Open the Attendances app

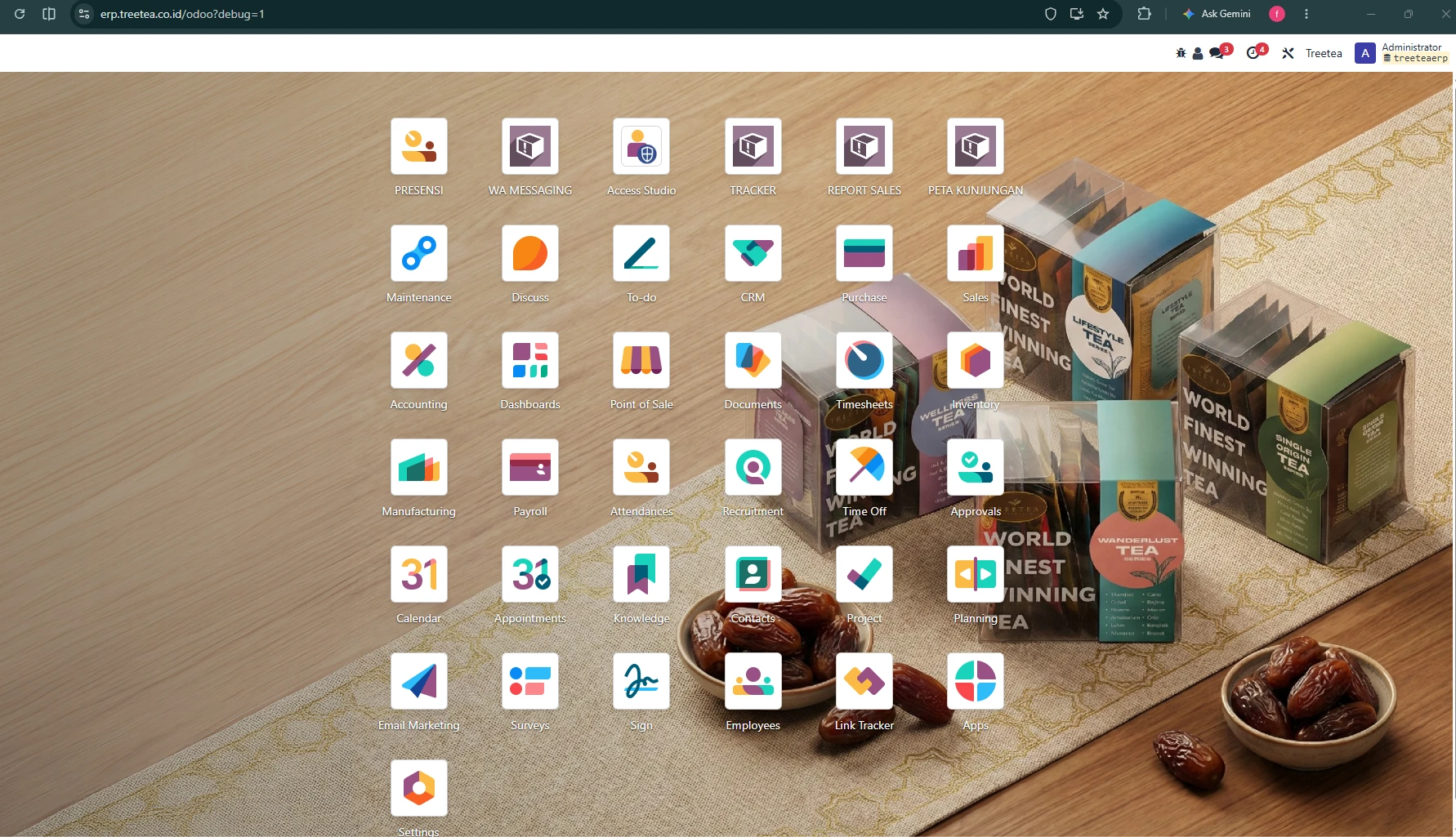(x=641, y=467)
